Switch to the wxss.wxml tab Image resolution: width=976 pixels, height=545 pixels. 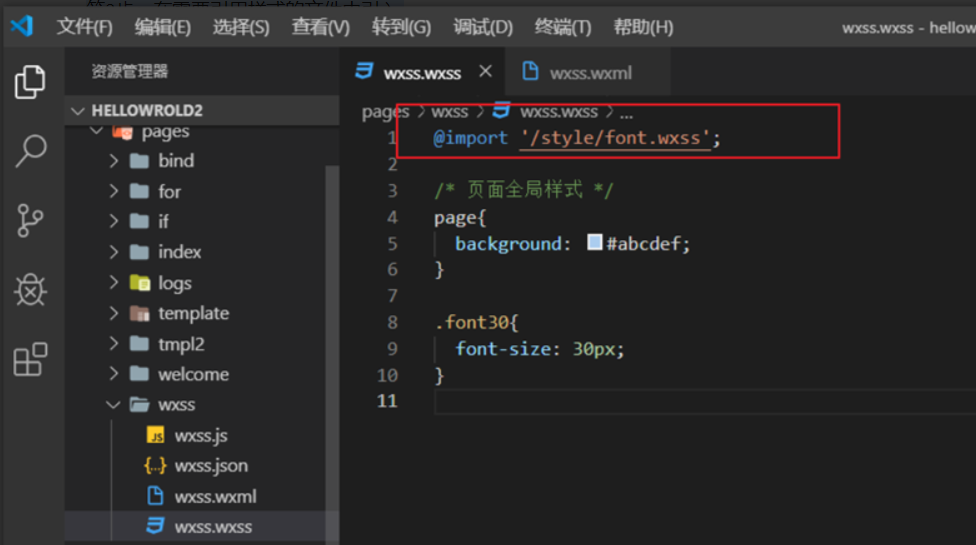[x=590, y=73]
